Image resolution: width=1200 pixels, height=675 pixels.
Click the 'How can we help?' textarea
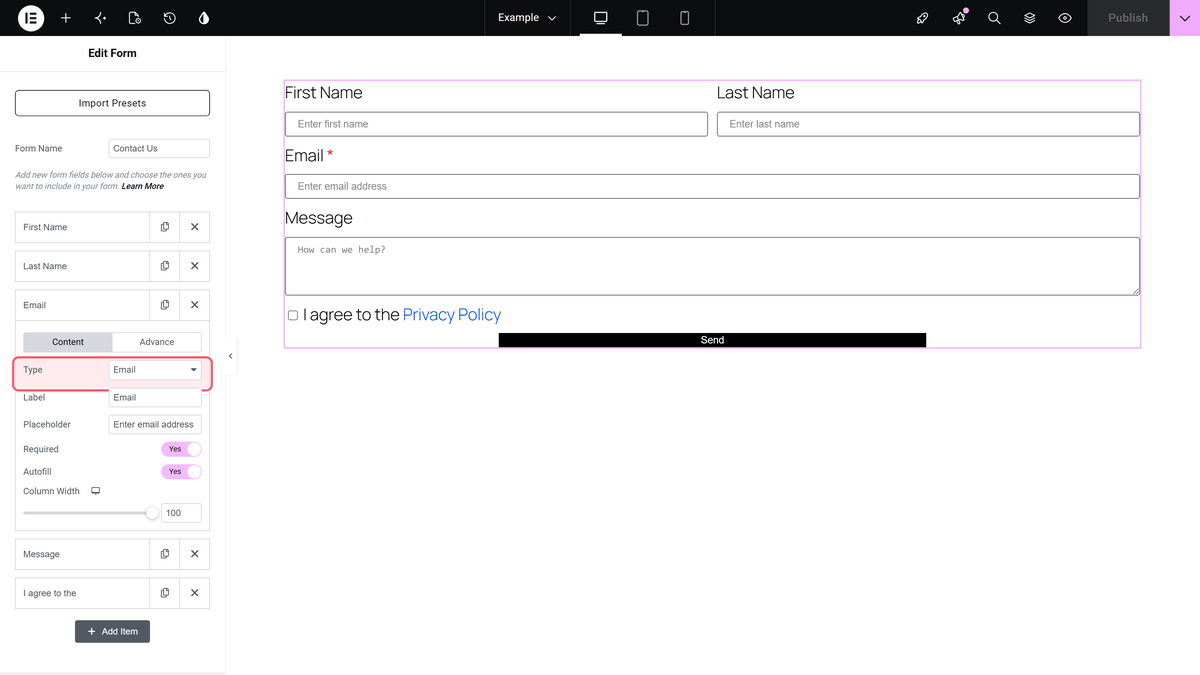[x=712, y=266]
